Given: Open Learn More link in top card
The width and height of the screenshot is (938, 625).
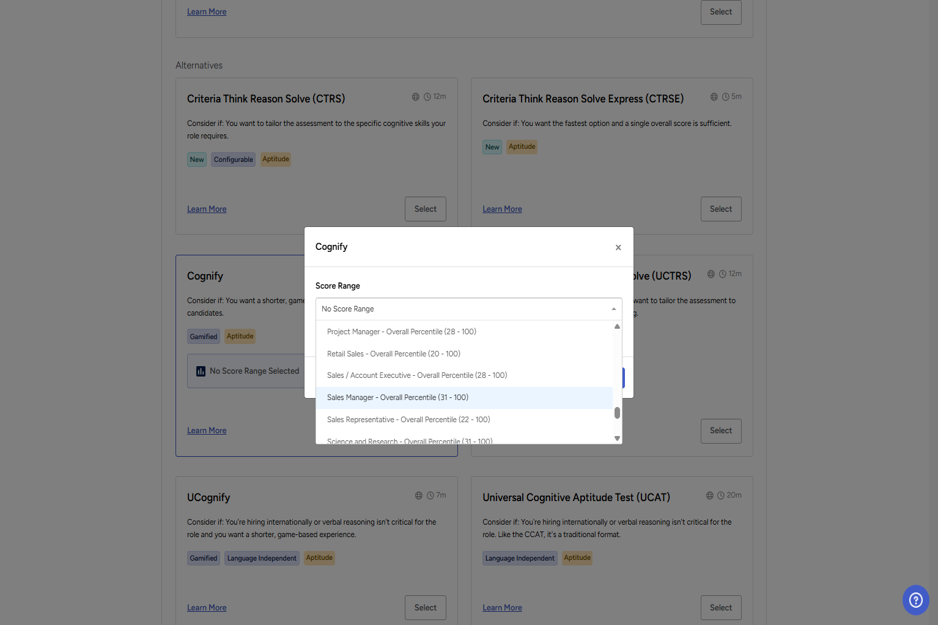Looking at the screenshot, I should [206, 11].
